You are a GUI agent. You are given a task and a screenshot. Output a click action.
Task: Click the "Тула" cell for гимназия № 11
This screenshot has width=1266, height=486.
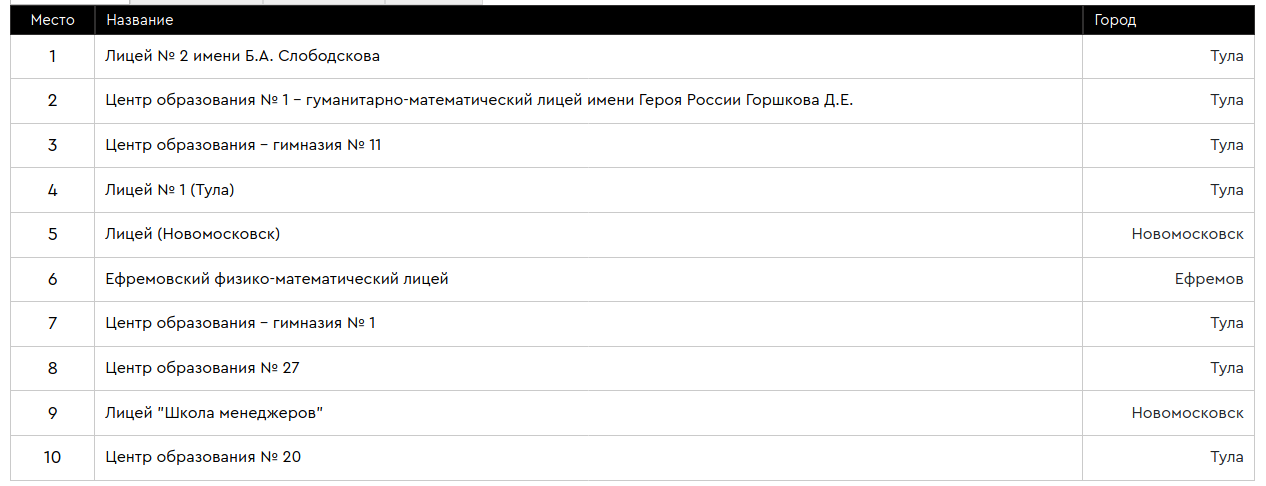[x=1226, y=145]
